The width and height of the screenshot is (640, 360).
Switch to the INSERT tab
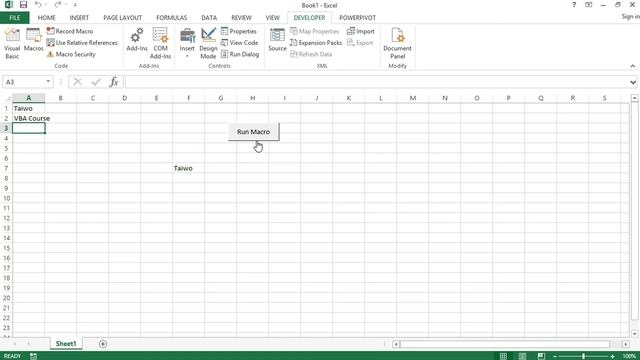(79, 18)
